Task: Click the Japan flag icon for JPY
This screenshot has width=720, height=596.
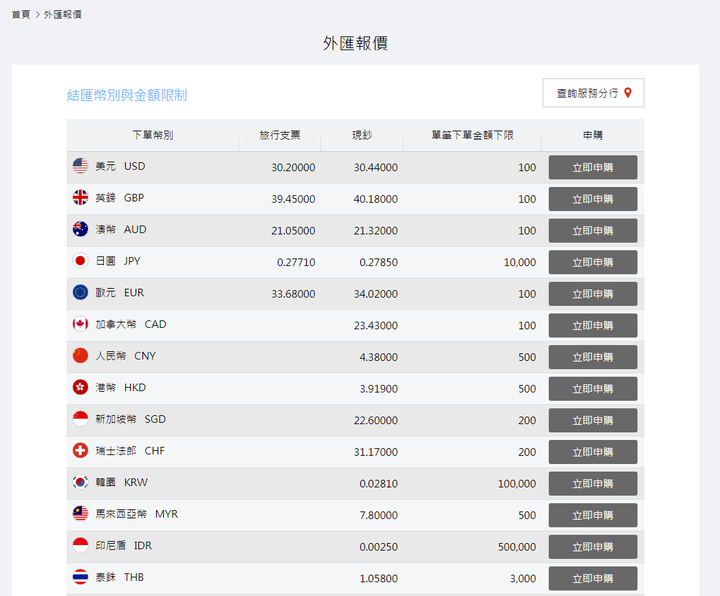Action: pyautogui.click(x=80, y=261)
